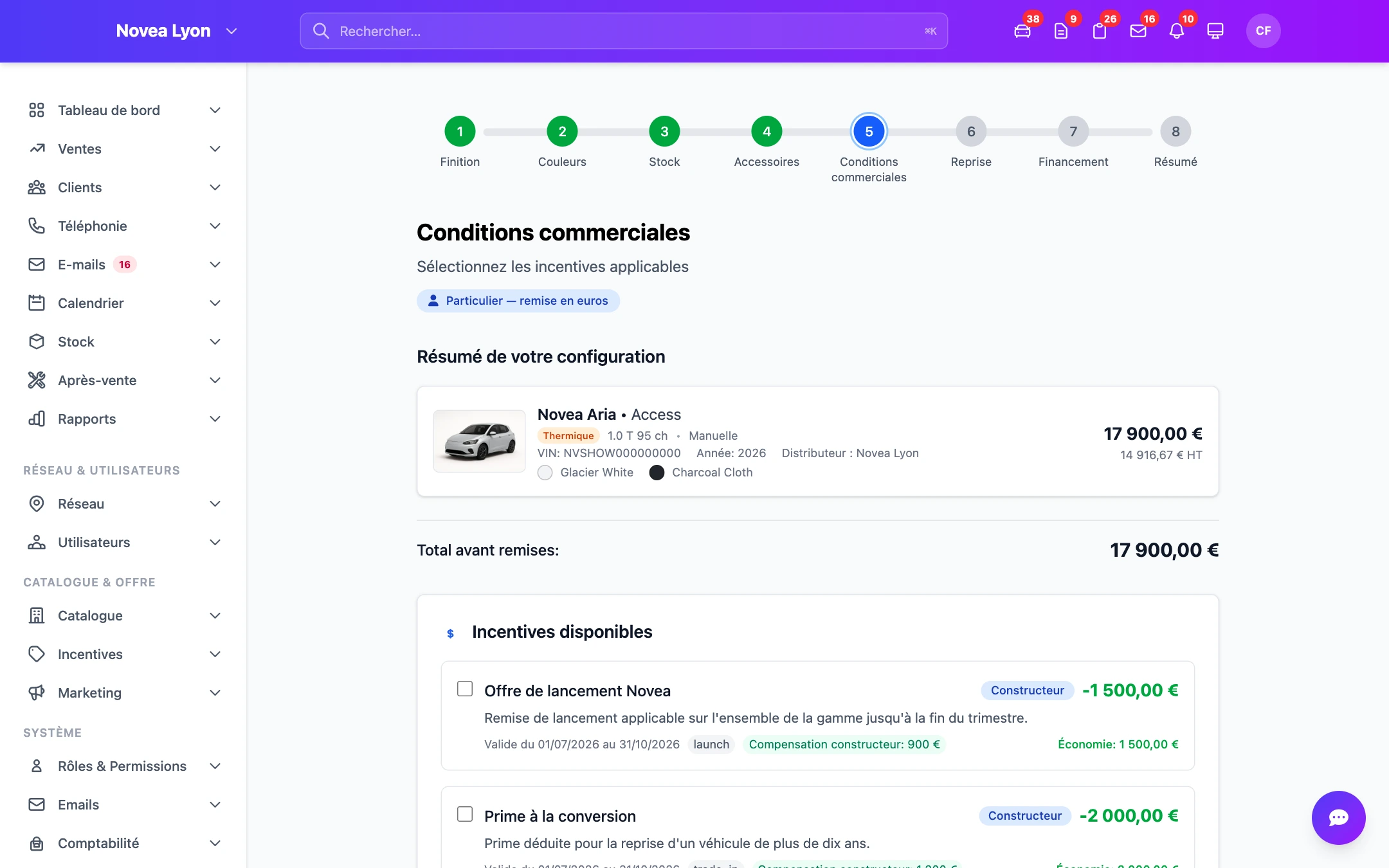Image resolution: width=1389 pixels, height=868 pixels.
Task: Click the Novea Aria car thumbnail
Action: click(479, 441)
